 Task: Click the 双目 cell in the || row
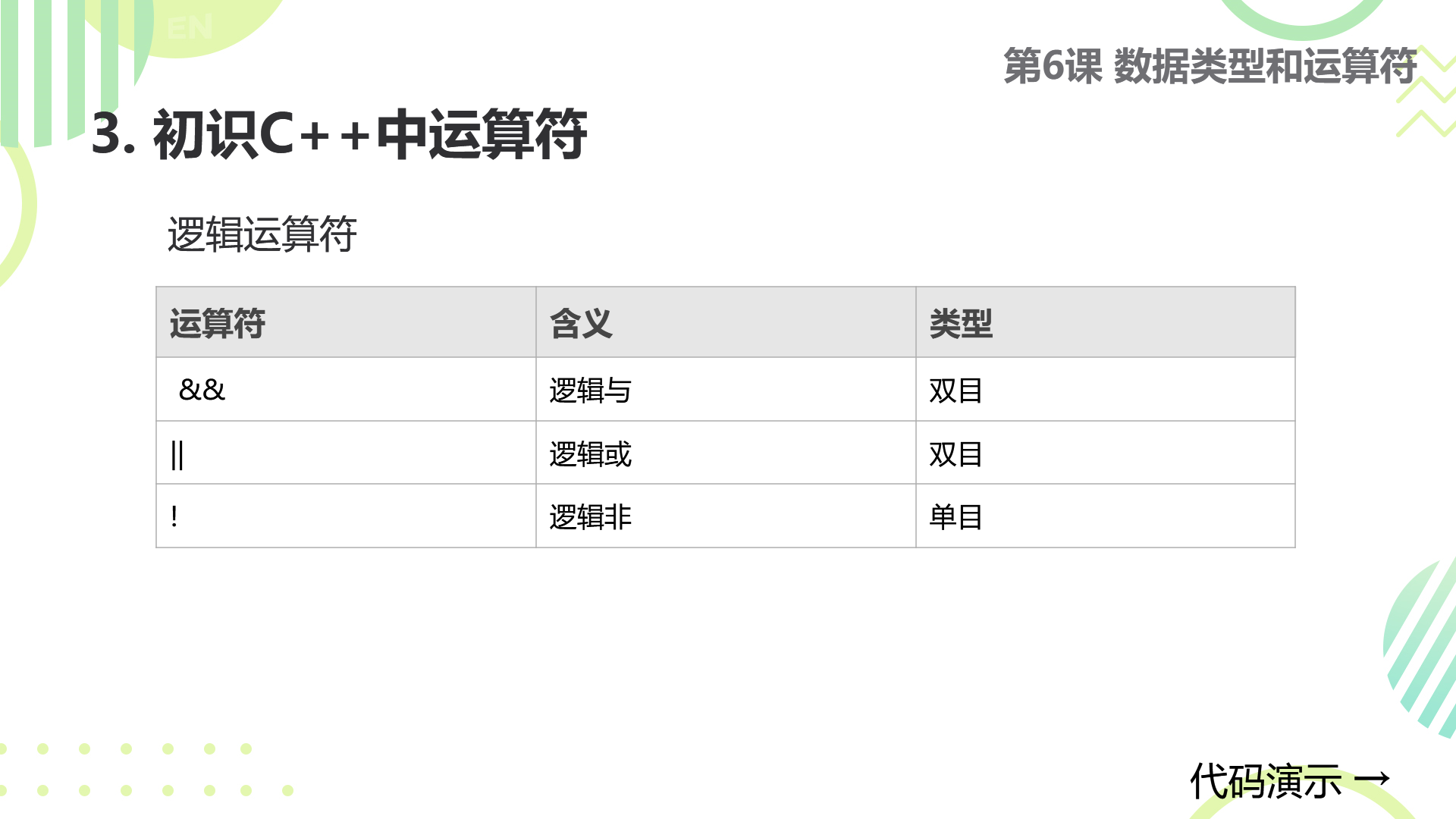tap(1106, 453)
